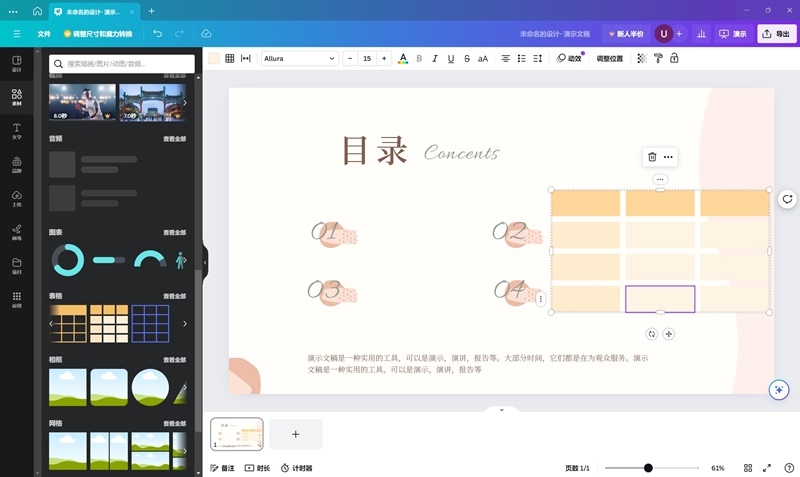Show next table templates with arrow

click(x=184, y=324)
